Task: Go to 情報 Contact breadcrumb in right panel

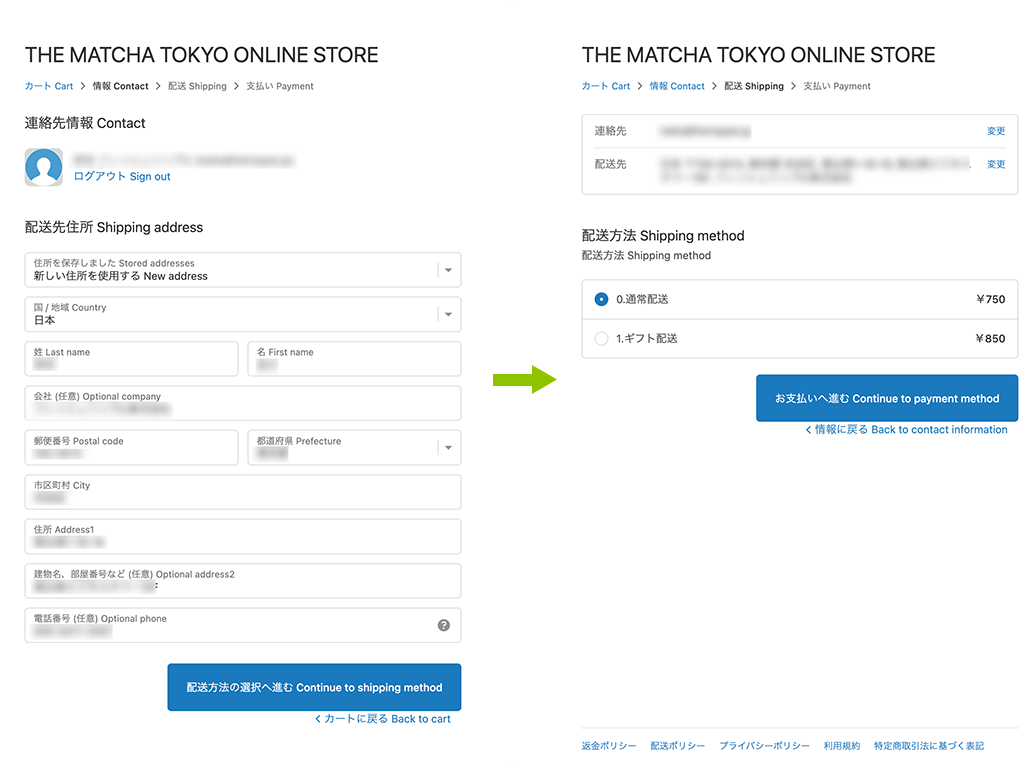Action: point(677,87)
